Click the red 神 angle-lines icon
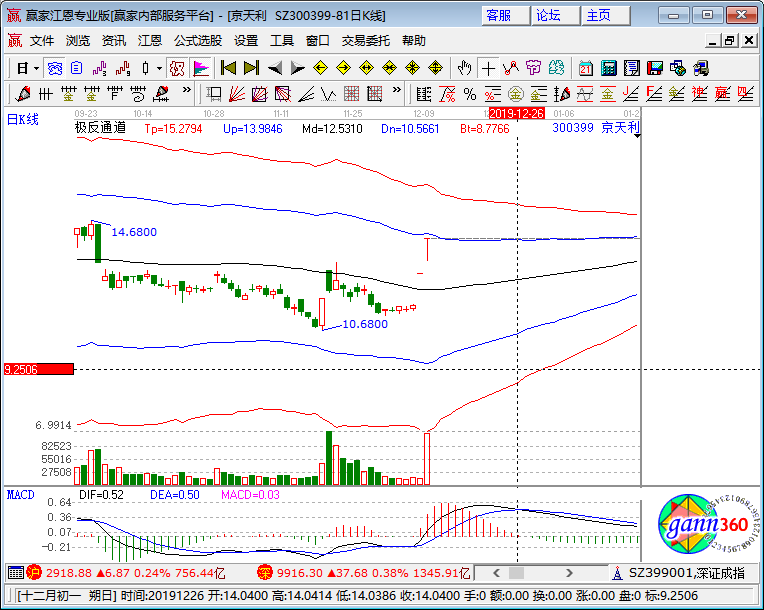The height and width of the screenshot is (610, 764). (700, 94)
